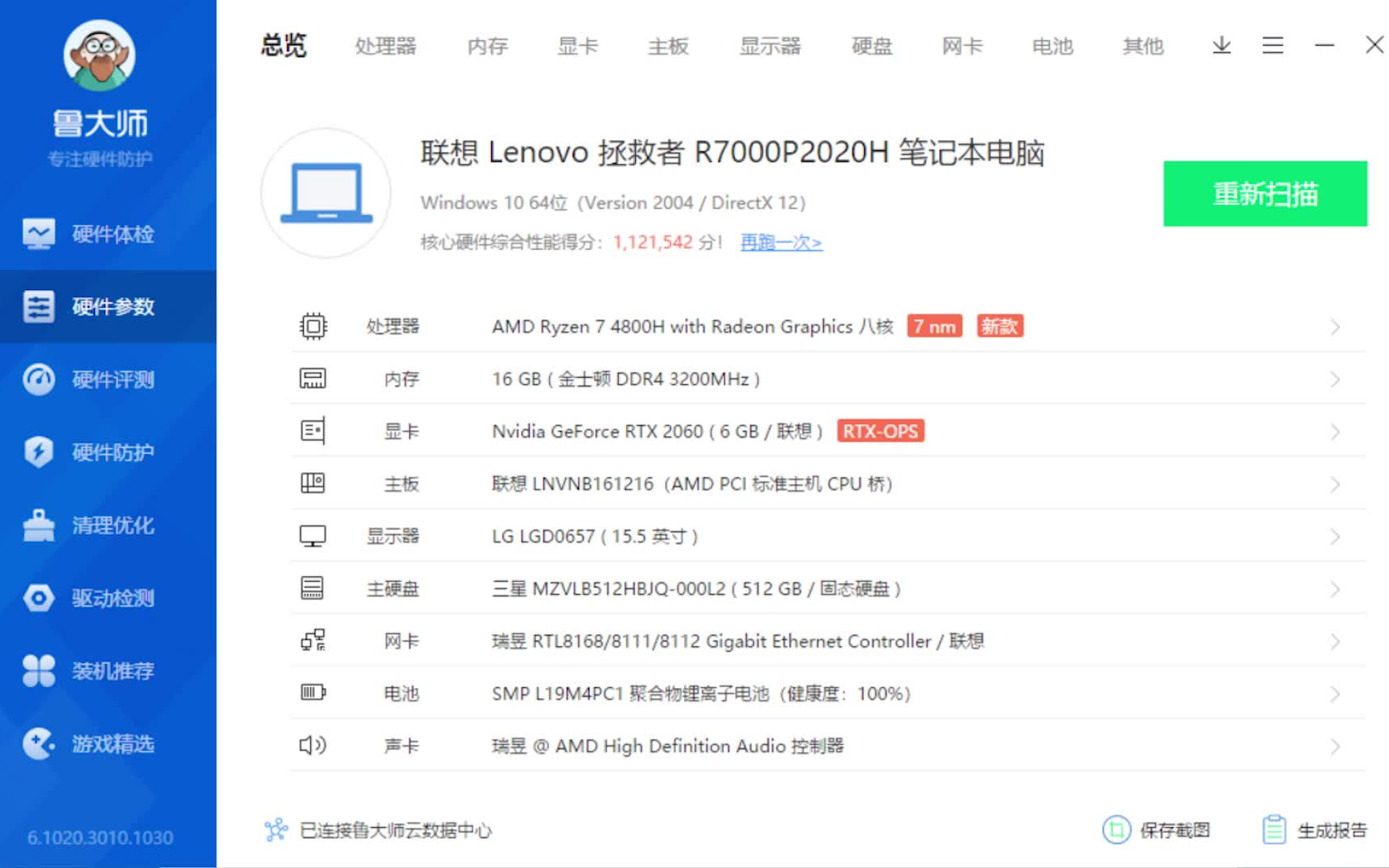Click LG LGD0657 display text
Screen dimensions: 1389x868
click(x=595, y=536)
